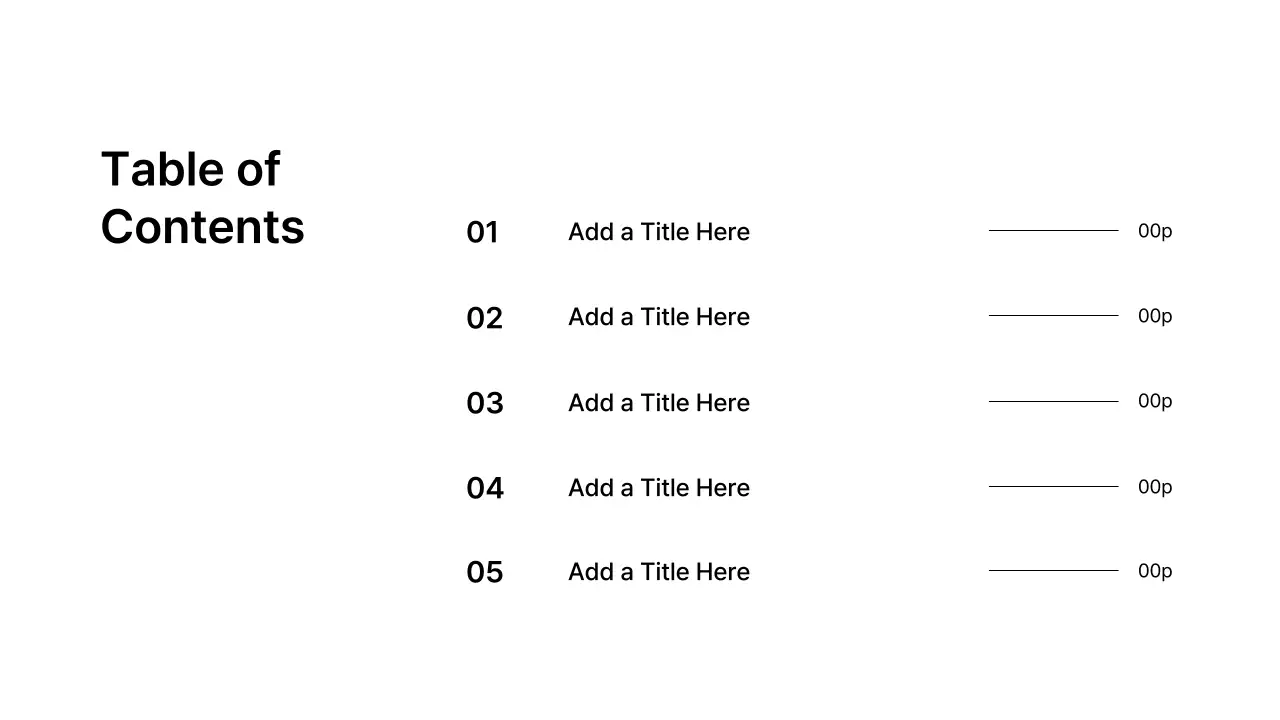The height and width of the screenshot is (720, 1280).
Task: Select the "03" section number
Action: pyautogui.click(x=484, y=403)
